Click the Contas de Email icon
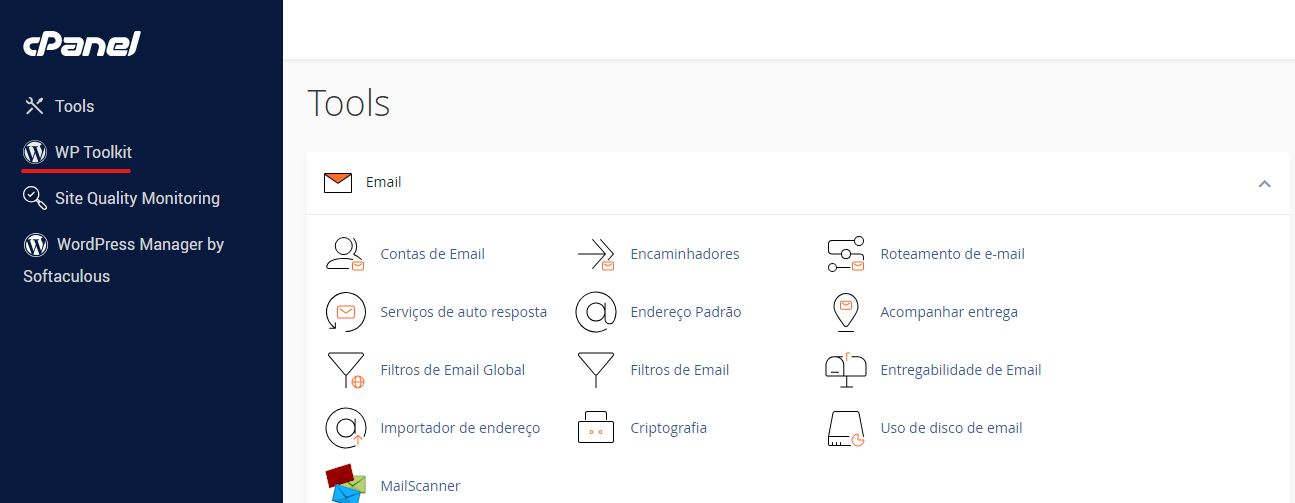 tap(346, 254)
